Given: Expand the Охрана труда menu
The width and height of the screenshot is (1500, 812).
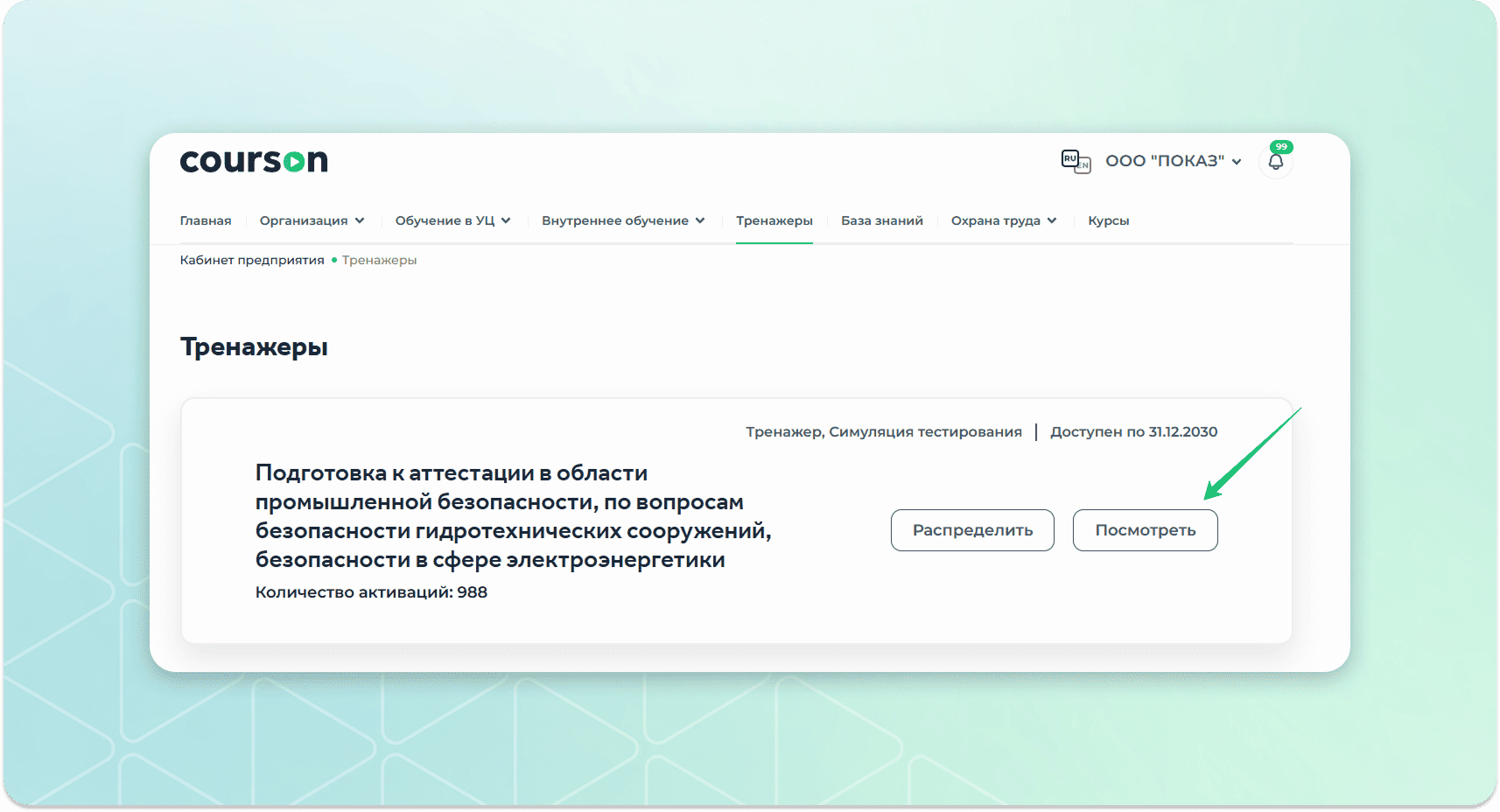Looking at the screenshot, I should click(1004, 220).
